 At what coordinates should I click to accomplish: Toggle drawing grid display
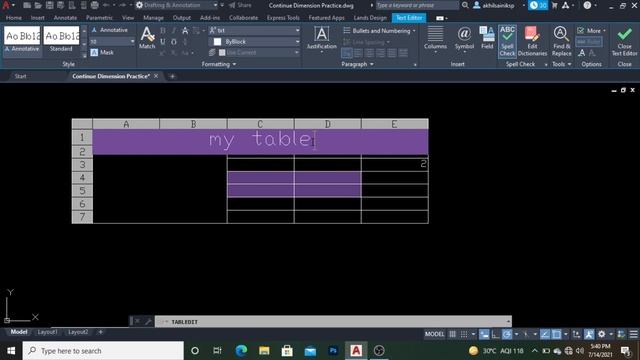point(453,334)
